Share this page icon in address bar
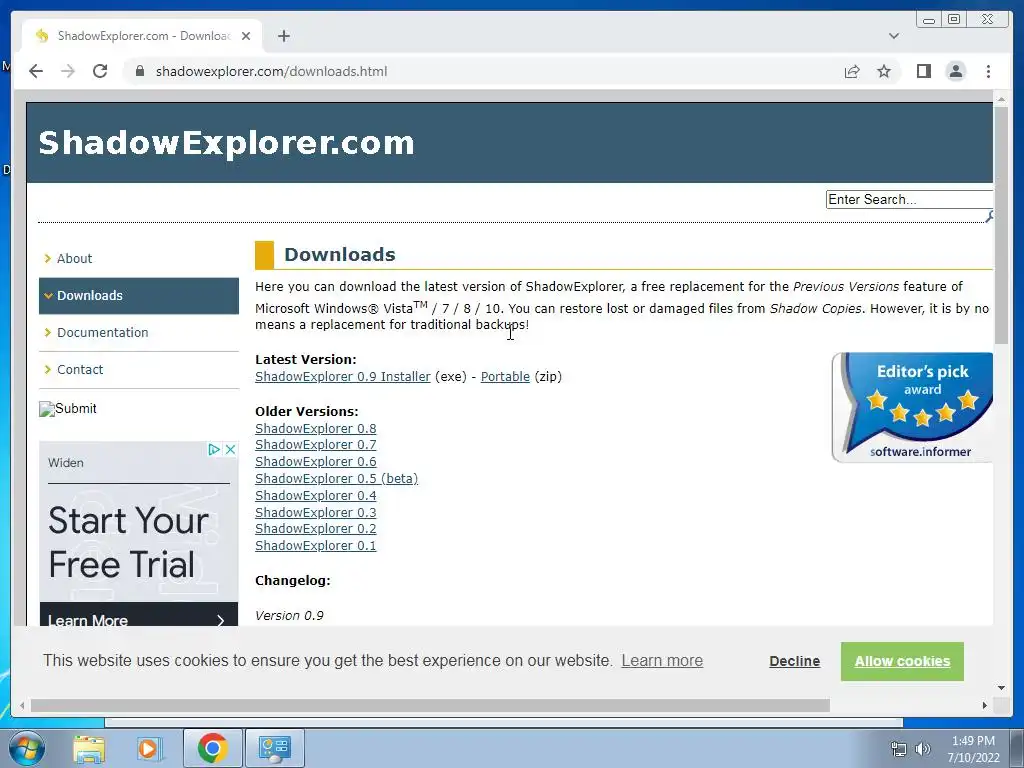The height and width of the screenshot is (768, 1024). point(852,71)
